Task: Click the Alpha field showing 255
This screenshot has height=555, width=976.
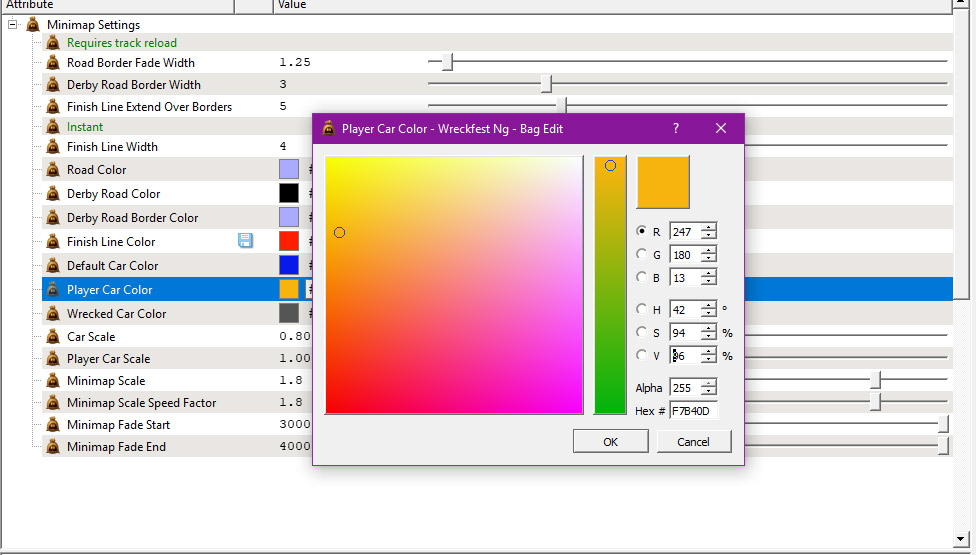Action: click(685, 388)
